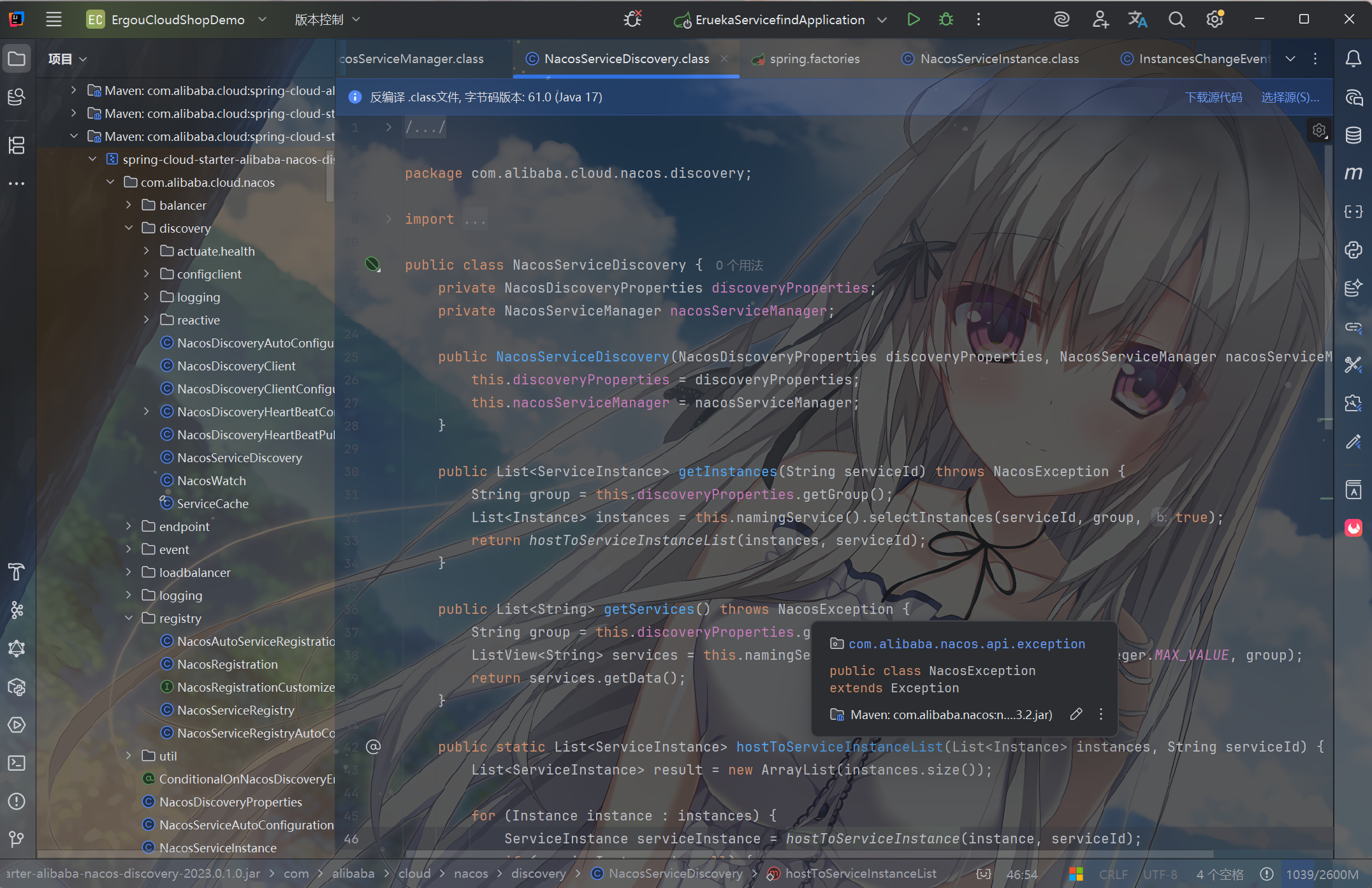The height and width of the screenshot is (888, 1372).
Task: Switch to InstancesChangeEvent tab
Action: 1195,59
